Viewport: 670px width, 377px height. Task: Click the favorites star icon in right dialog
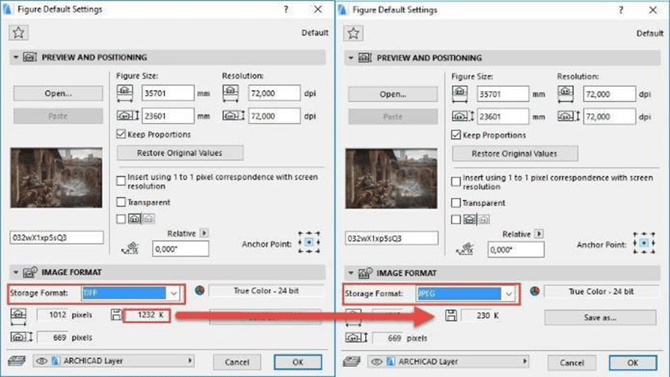click(353, 33)
